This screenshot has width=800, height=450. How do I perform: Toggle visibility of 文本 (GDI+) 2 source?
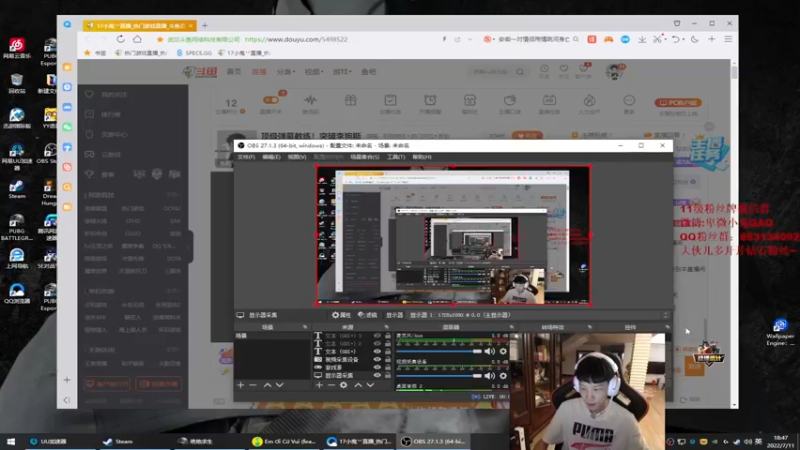point(377,343)
